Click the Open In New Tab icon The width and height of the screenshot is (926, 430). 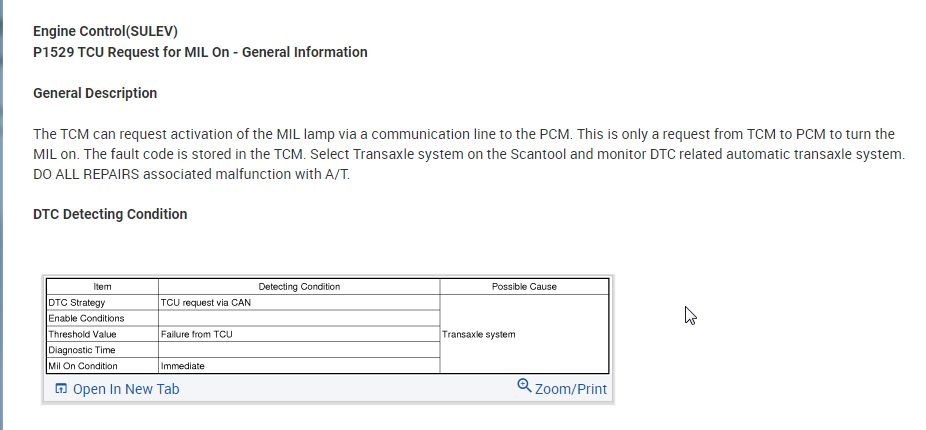[x=61, y=389]
